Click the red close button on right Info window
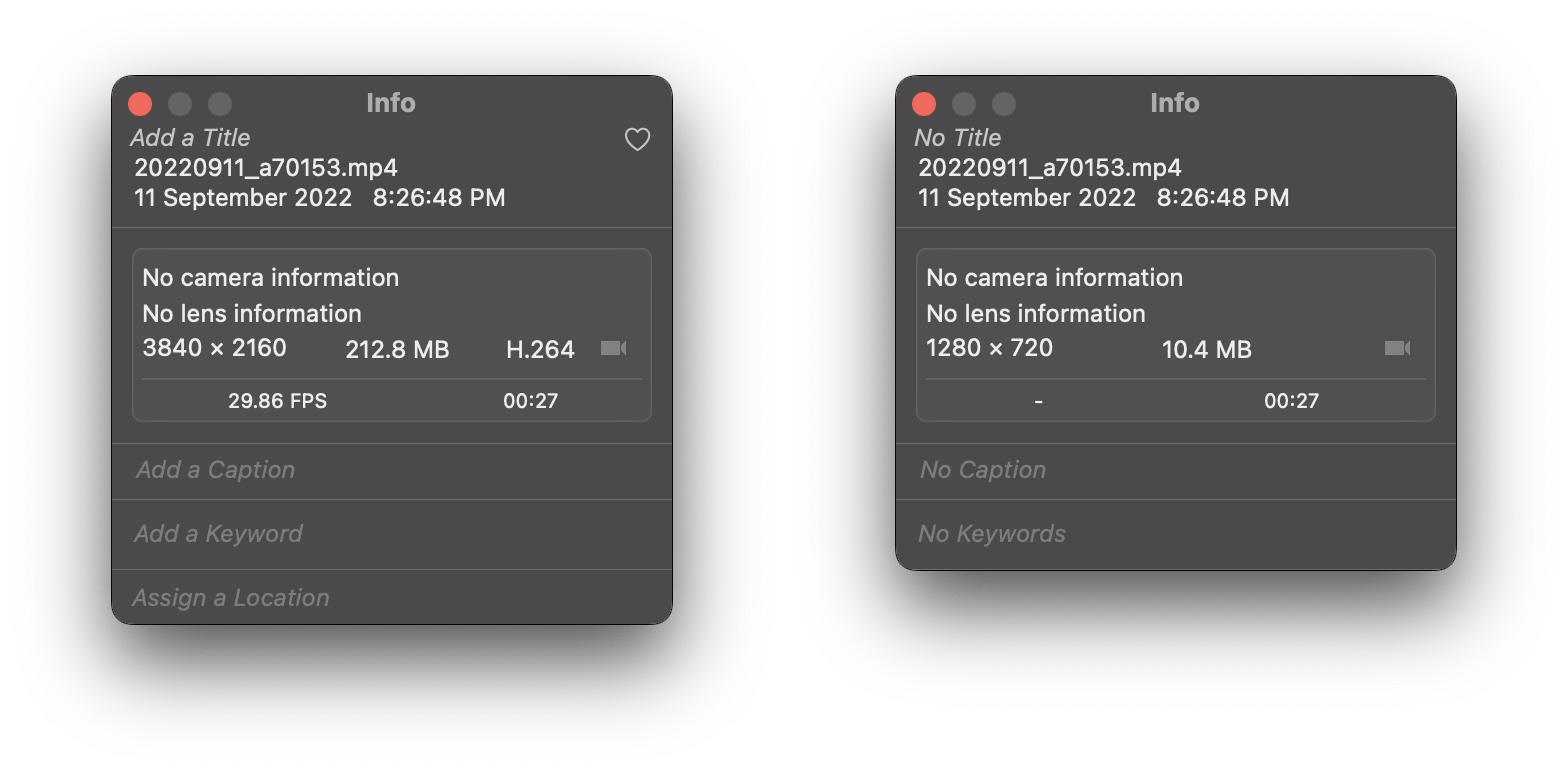The image size is (1568, 772). coord(923,103)
